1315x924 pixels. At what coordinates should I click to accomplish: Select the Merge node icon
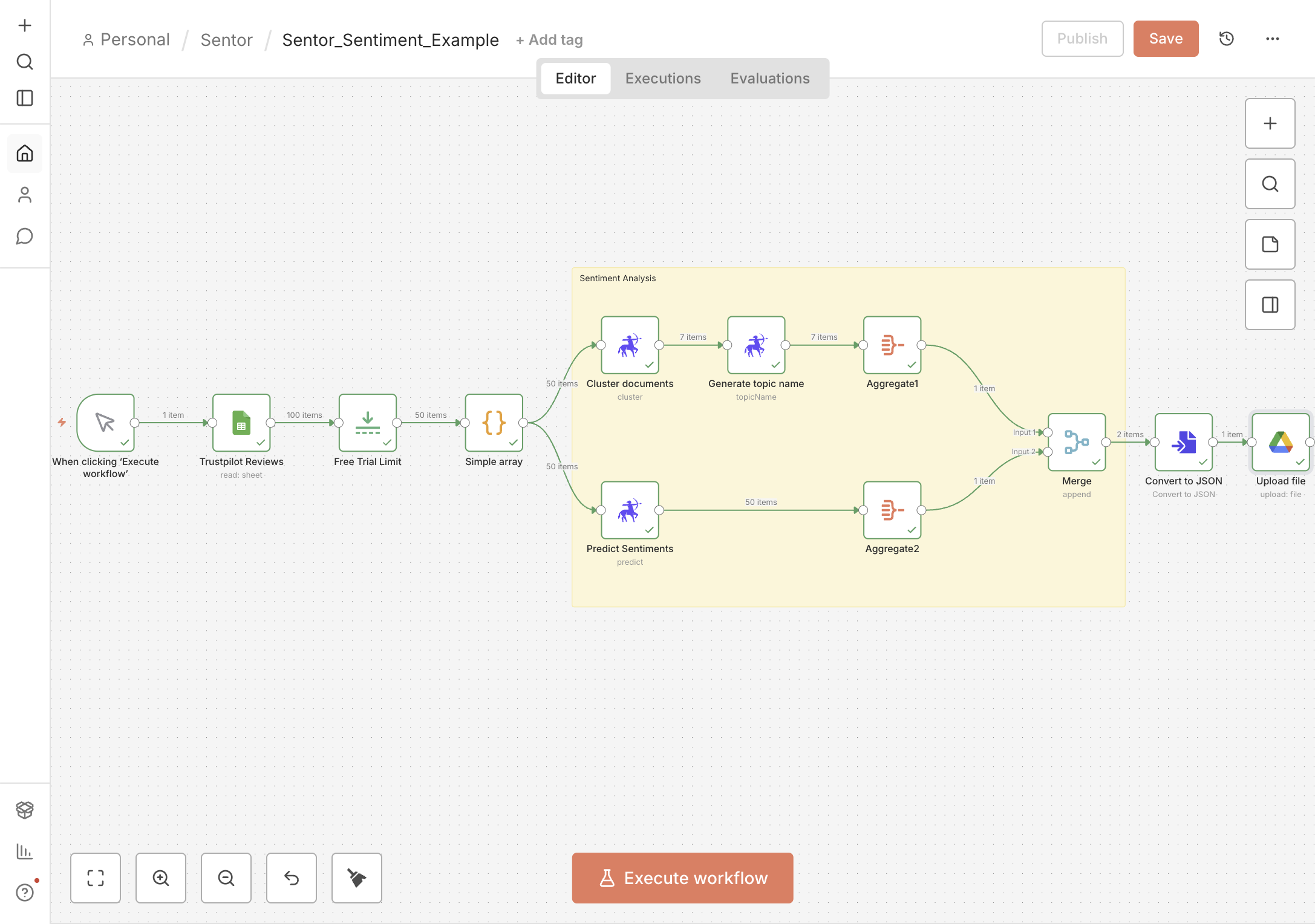click(x=1077, y=442)
